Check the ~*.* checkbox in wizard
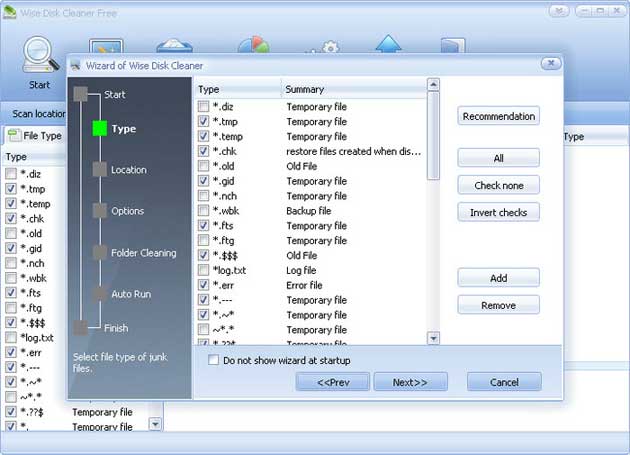This screenshot has height=455, width=630. click(203, 329)
